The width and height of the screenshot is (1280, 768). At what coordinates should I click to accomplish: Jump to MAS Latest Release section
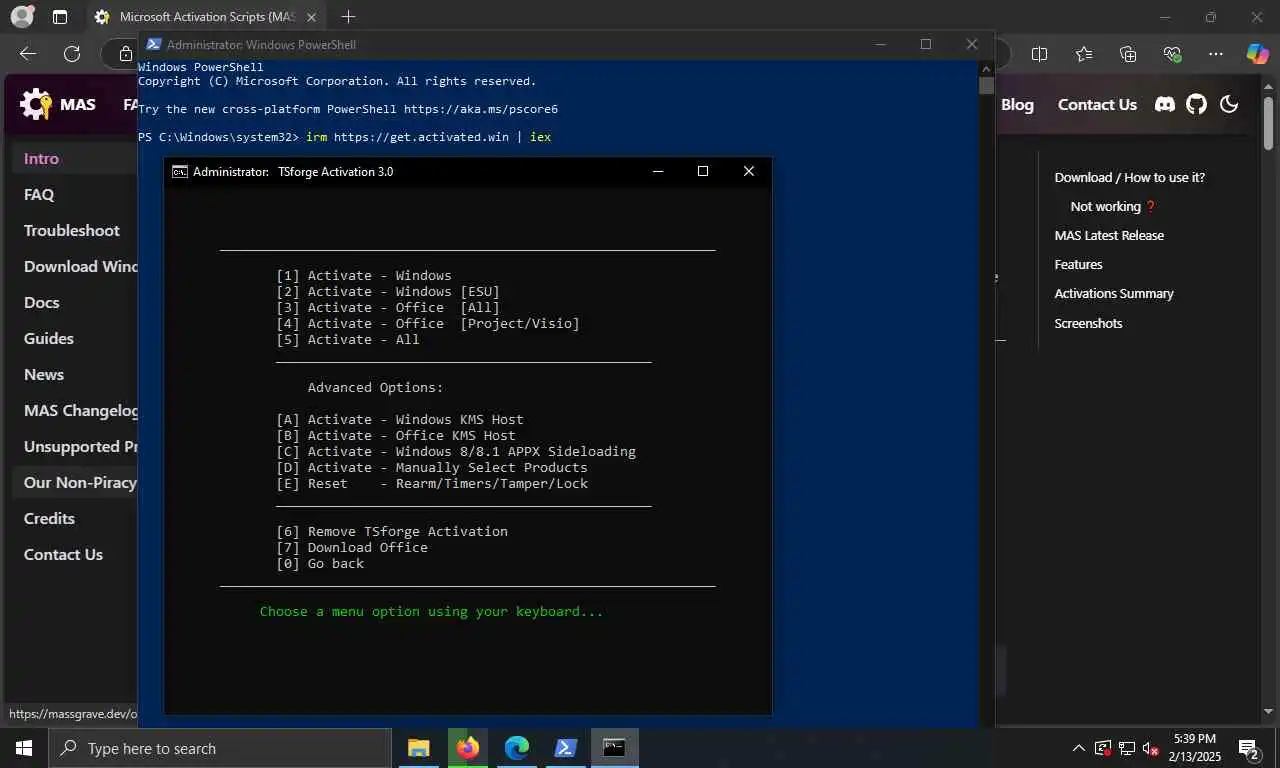[1109, 235]
